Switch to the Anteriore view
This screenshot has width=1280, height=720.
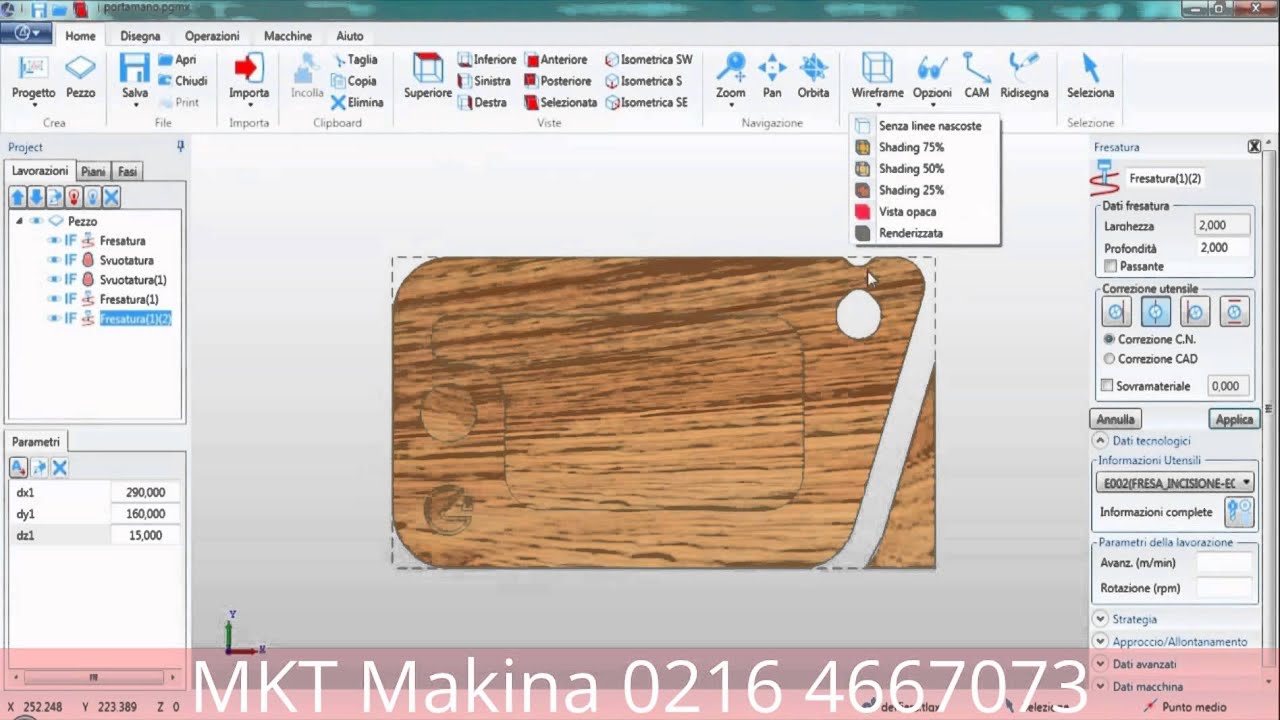[556, 60]
